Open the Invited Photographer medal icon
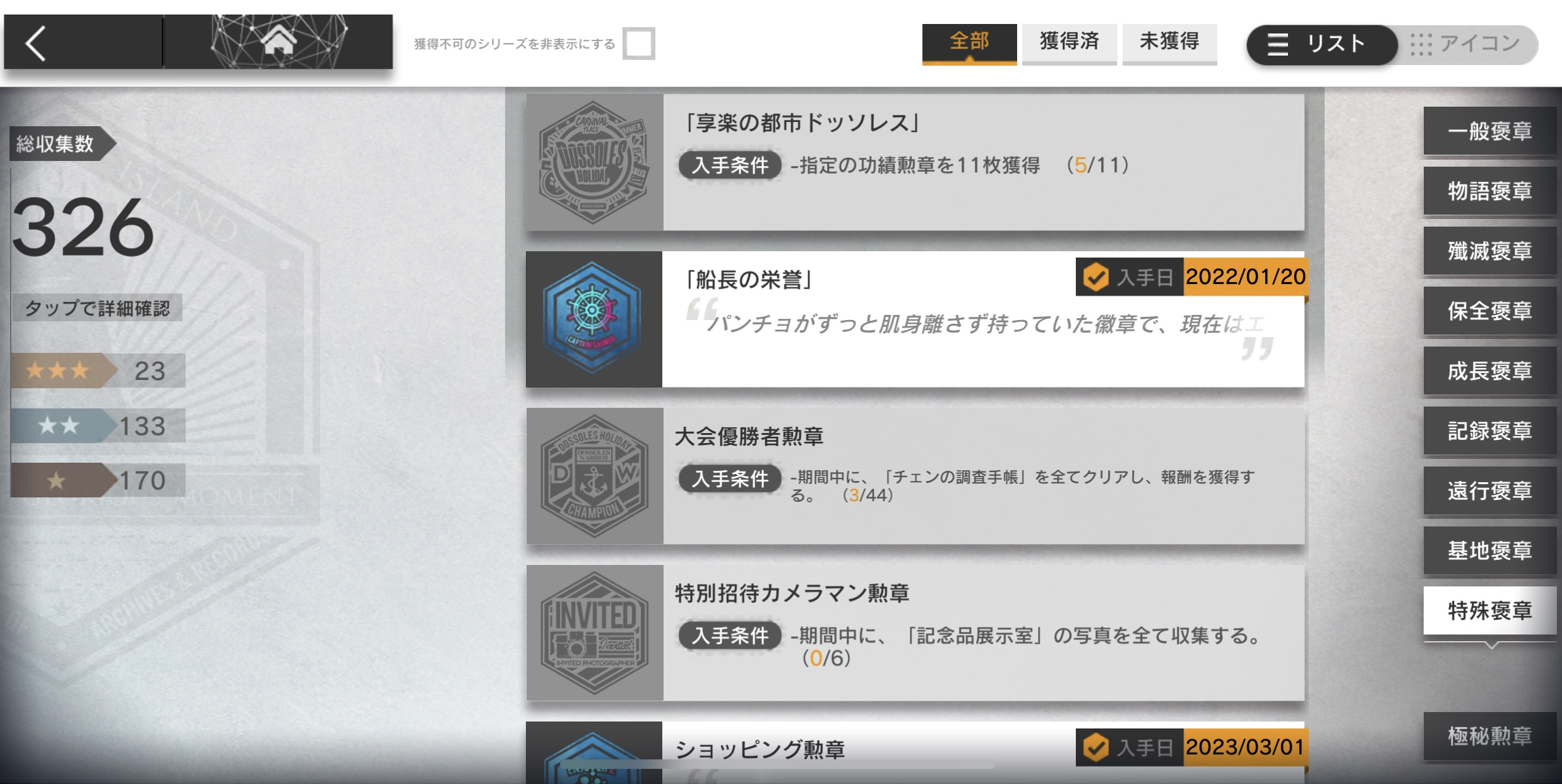This screenshot has height=784, width=1562. coord(594,633)
